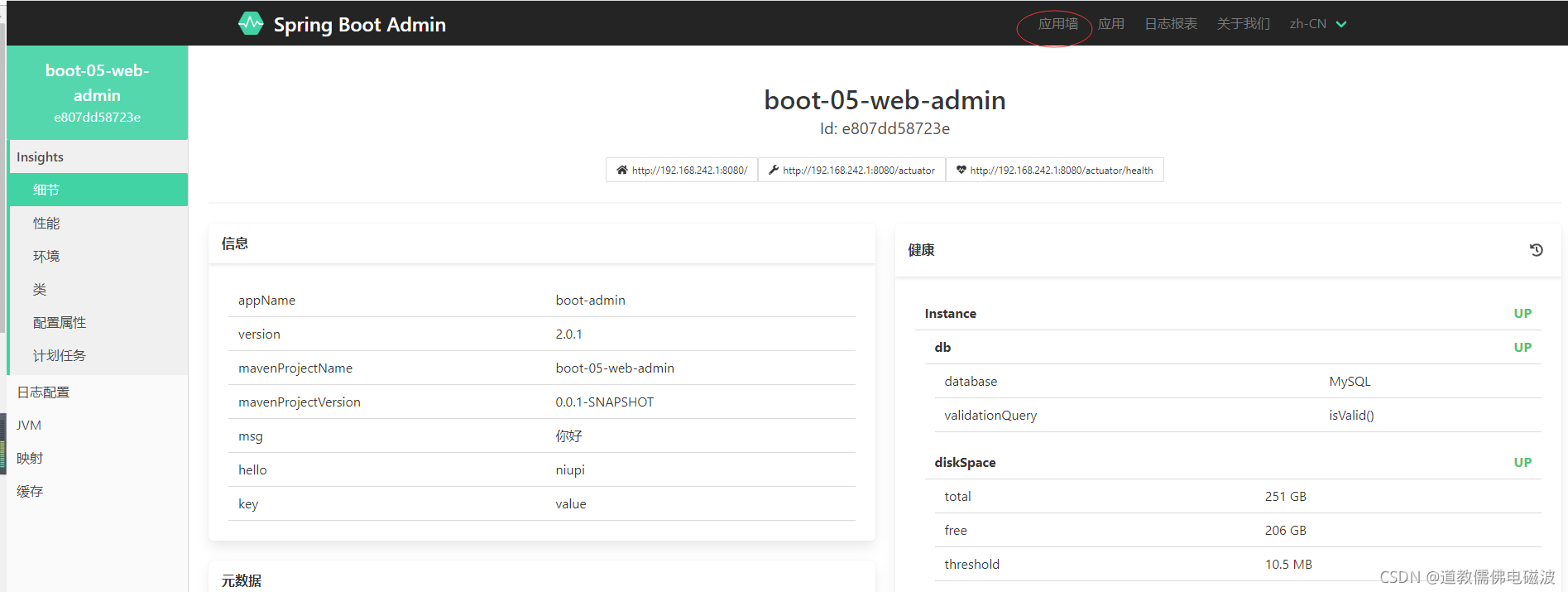This screenshot has width=1568, height=592.
Task: Click the page title boot-05-web-admin
Action: 885,100
